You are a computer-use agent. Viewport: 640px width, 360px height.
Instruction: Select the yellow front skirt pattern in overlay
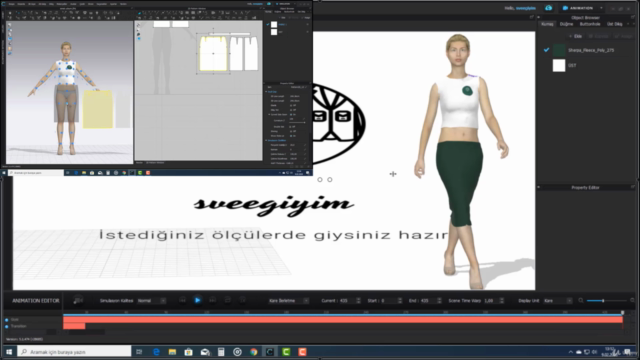[213, 53]
